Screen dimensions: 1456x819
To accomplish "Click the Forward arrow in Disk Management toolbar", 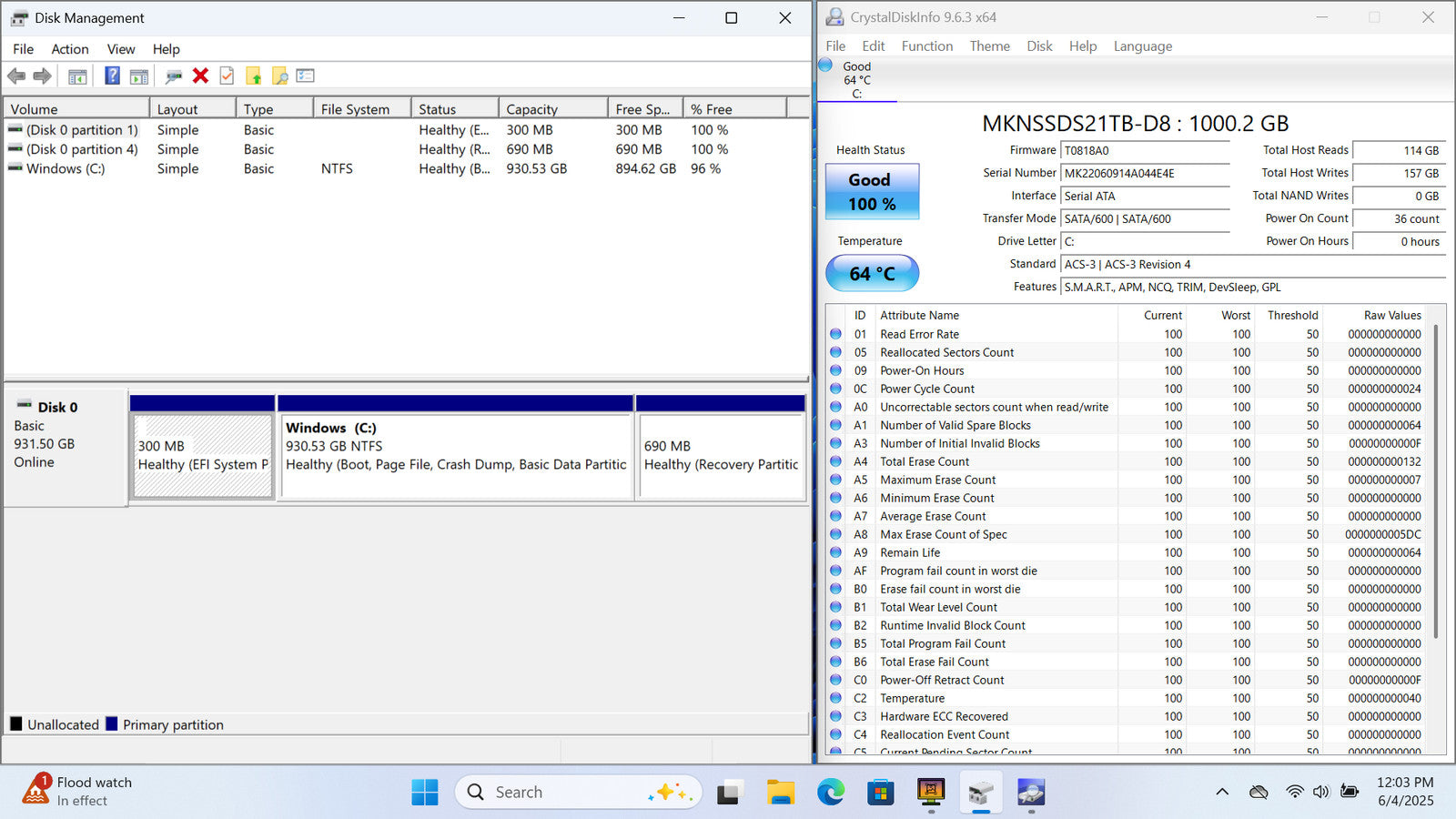I will (42, 76).
